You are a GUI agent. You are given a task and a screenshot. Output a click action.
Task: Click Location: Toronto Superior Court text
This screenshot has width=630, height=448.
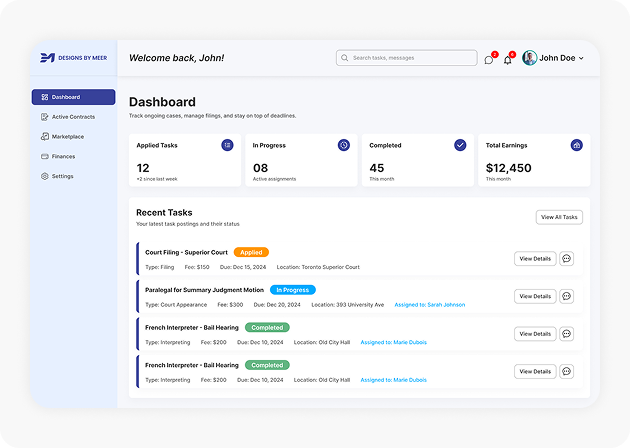318,267
